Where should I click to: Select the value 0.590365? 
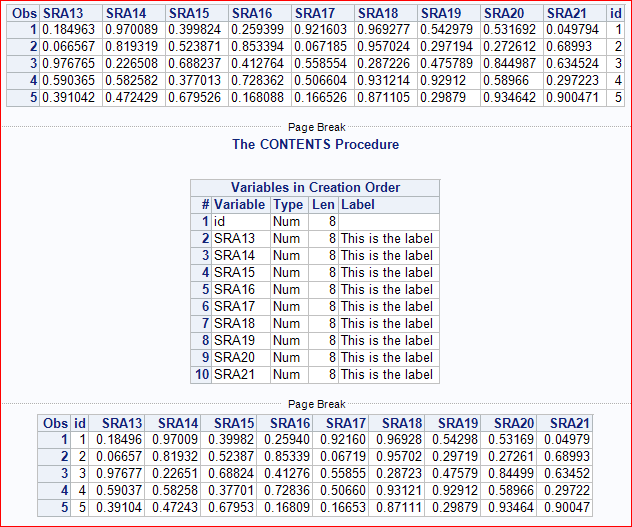(x=69, y=81)
